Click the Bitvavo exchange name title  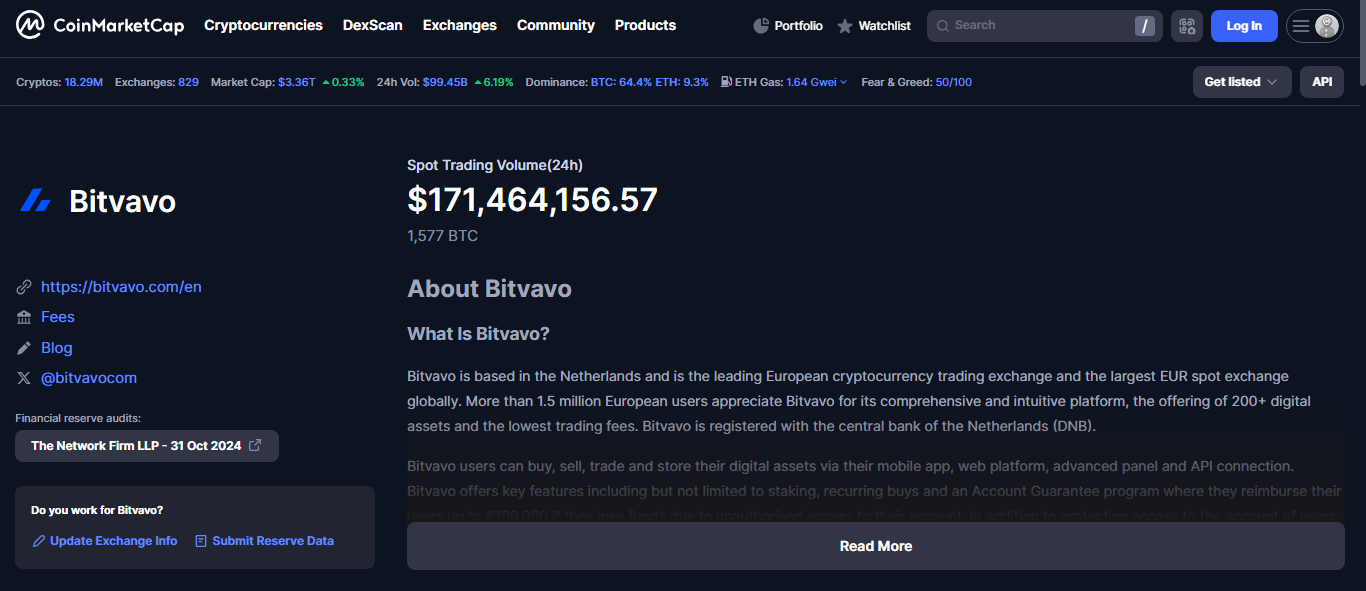[122, 201]
